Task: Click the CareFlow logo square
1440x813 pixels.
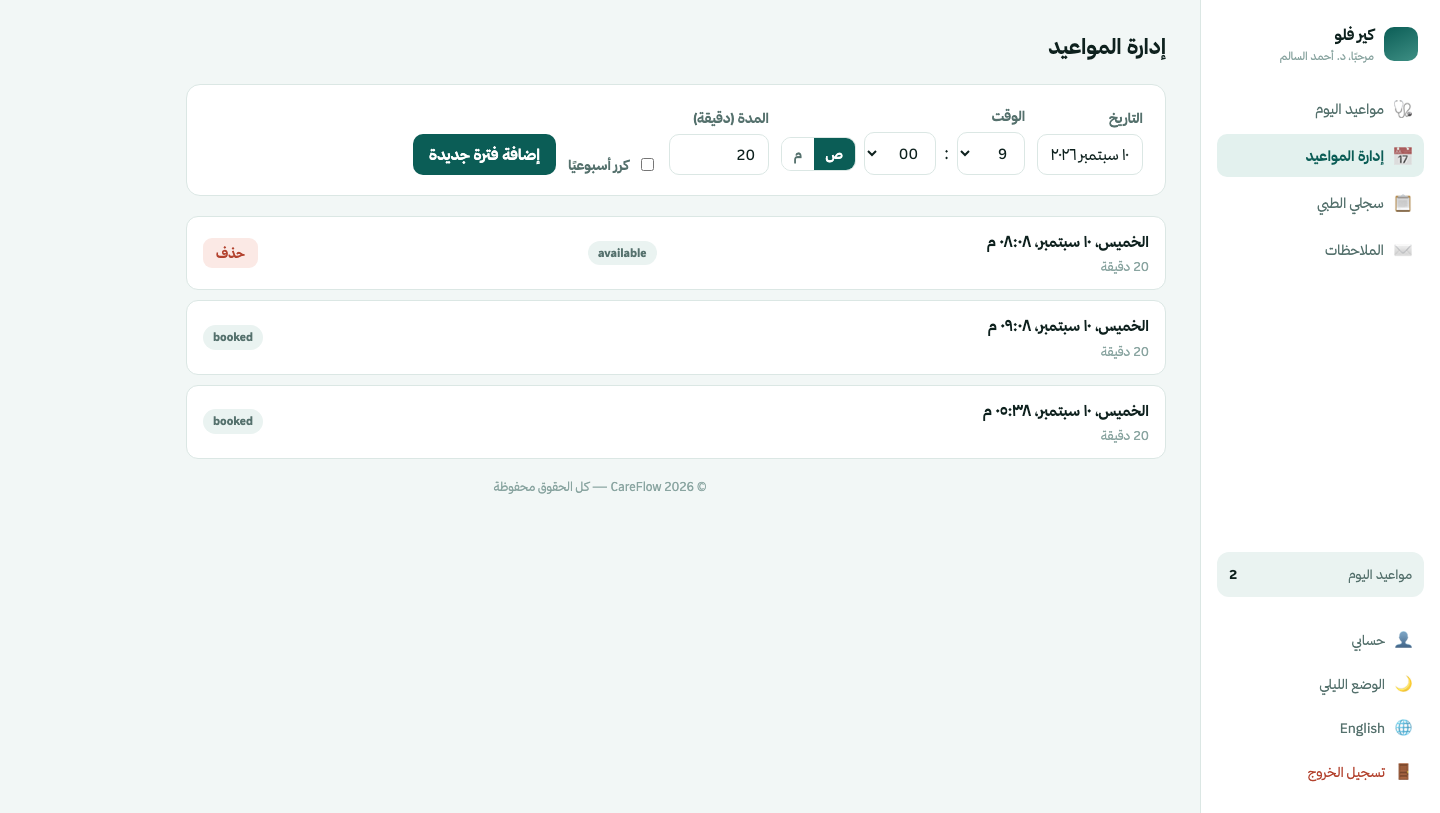Action: (x=1400, y=44)
